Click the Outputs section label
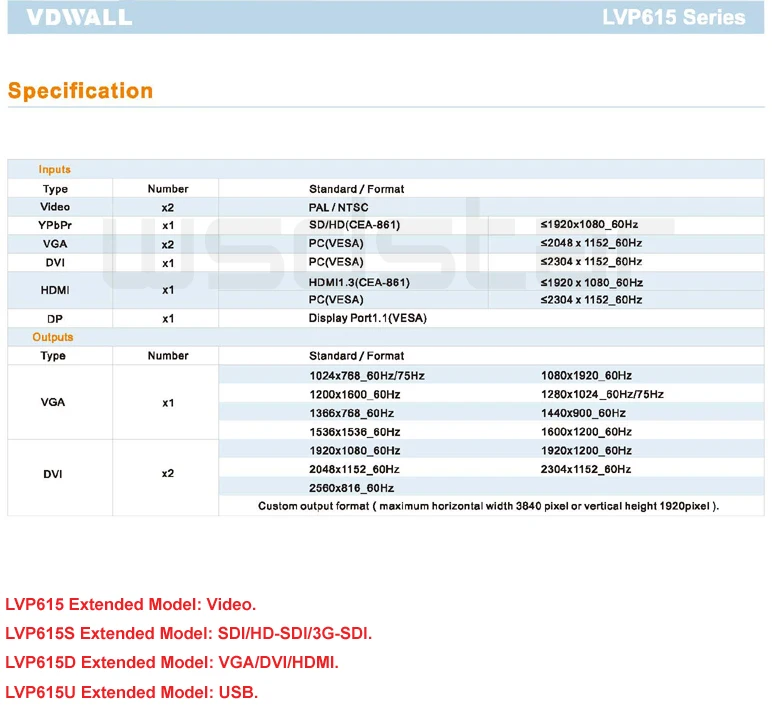Screen dimensions: 772x718 (53, 337)
